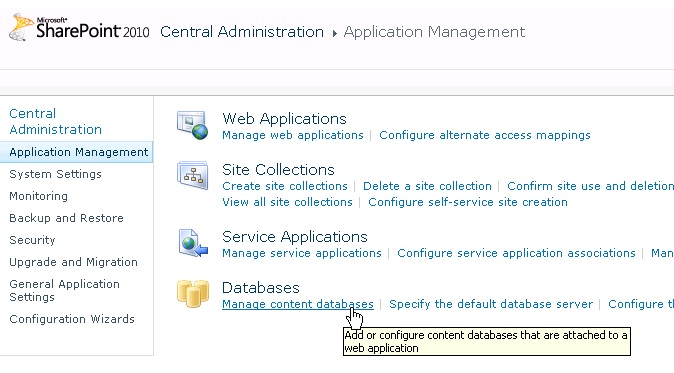Open Manage service applications link
The width and height of the screenshot is (674, 373).
pyautogui.click(x=302, y=253)
